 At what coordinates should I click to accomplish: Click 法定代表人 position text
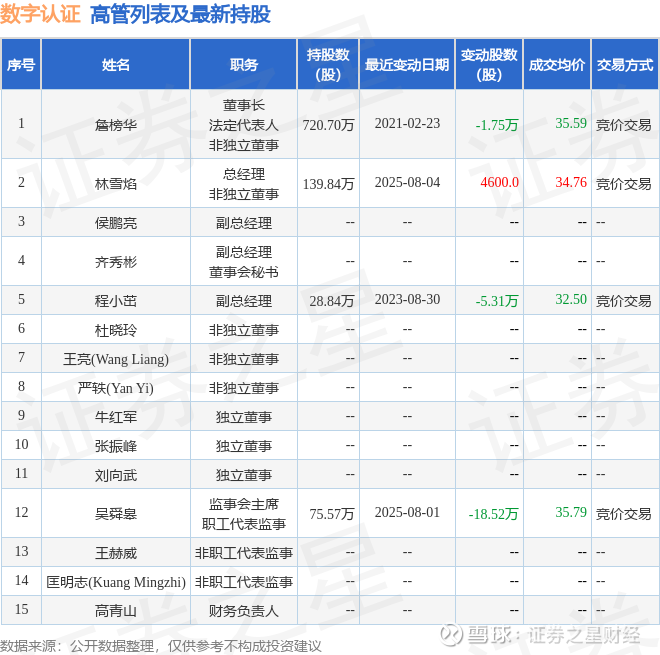[244, 125]
